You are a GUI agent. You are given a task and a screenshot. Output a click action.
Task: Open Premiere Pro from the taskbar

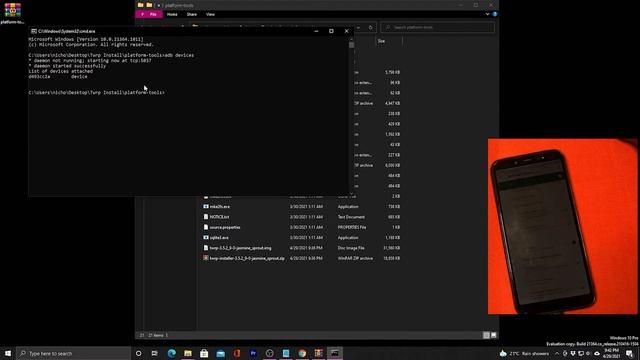coord(253,353)
